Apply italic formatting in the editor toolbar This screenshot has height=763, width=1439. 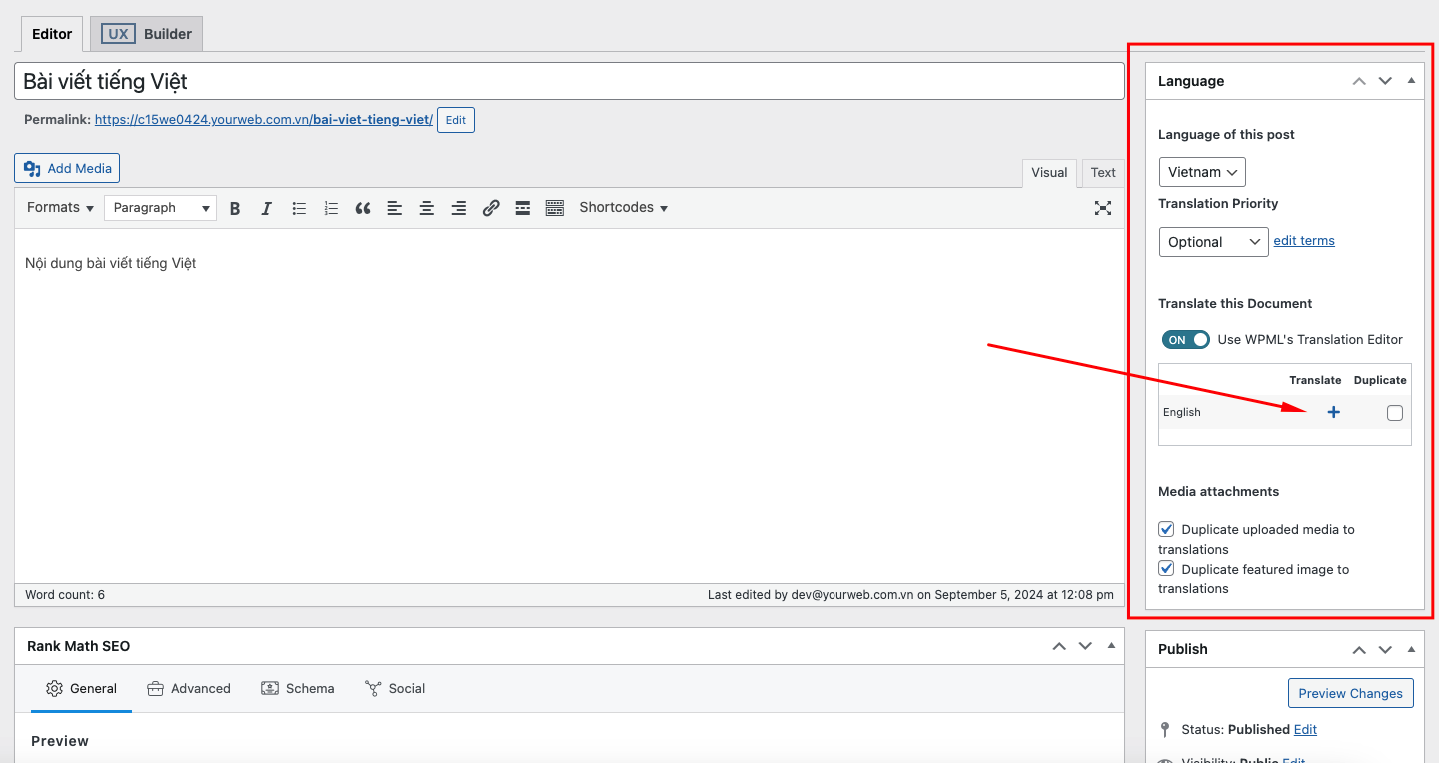click(266, 208)
